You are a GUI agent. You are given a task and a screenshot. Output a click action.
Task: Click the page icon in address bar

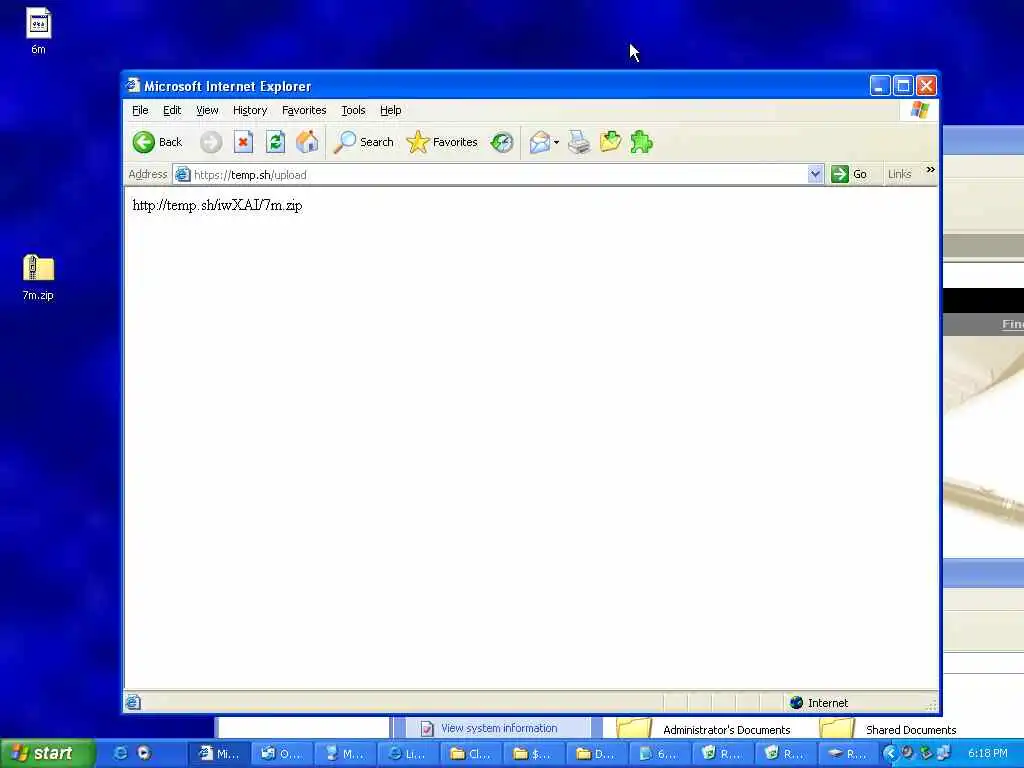click(x=182, y=174)
